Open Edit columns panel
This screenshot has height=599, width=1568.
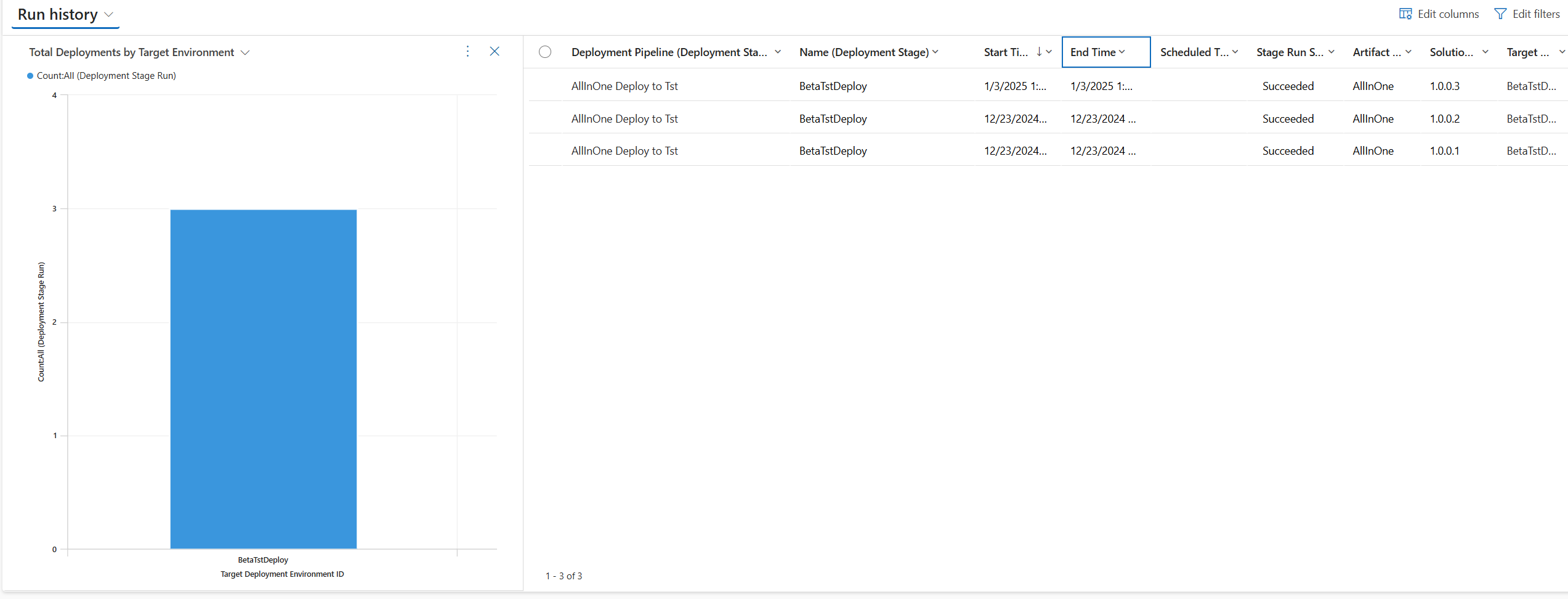[x=1439, y=14]
